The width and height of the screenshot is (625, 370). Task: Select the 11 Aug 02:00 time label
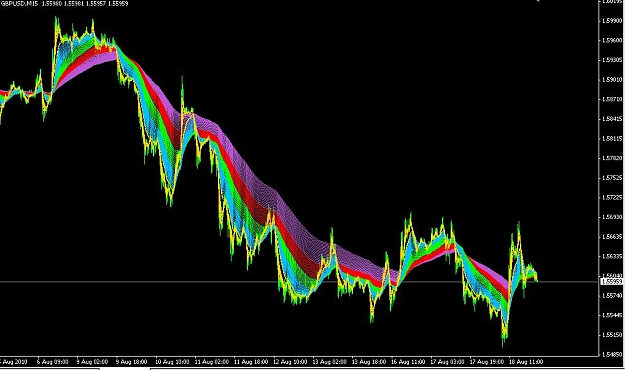point(212,362)
